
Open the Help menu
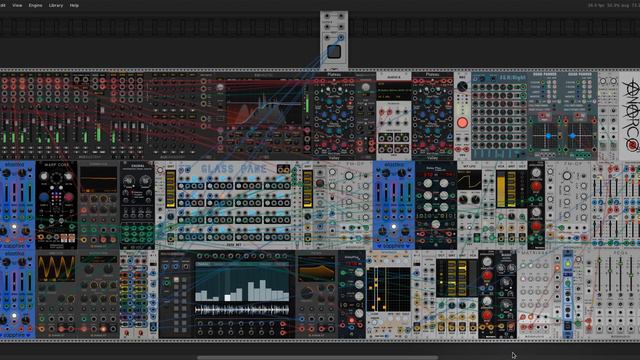(x=74, y=5)
